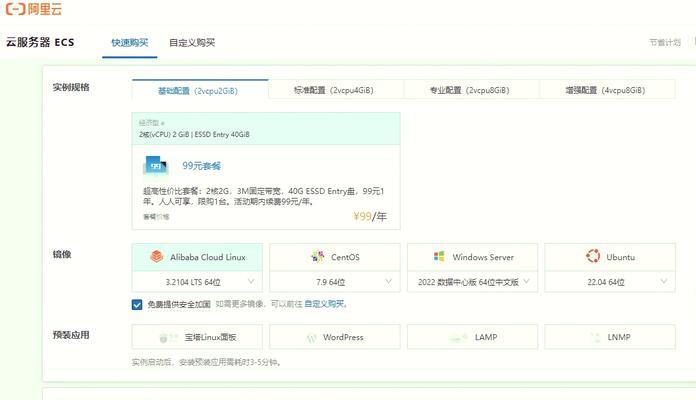This screenshot has width=696, height=400.
Task: Select the 宝塔Linux面板 preinstalled app
Action: coord(197,337)
